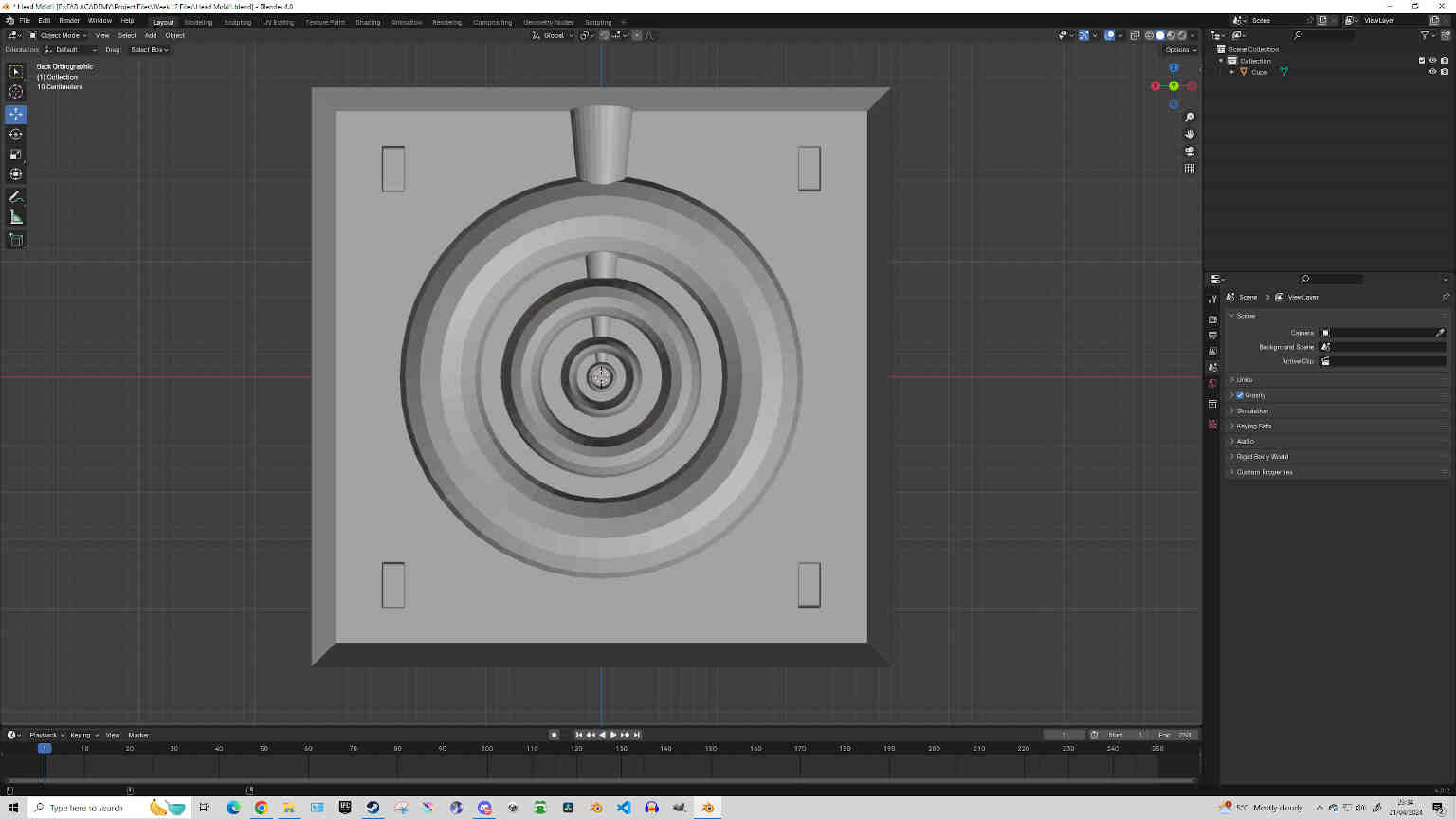
Task: Open the File menu
Action: pos(25,20)
